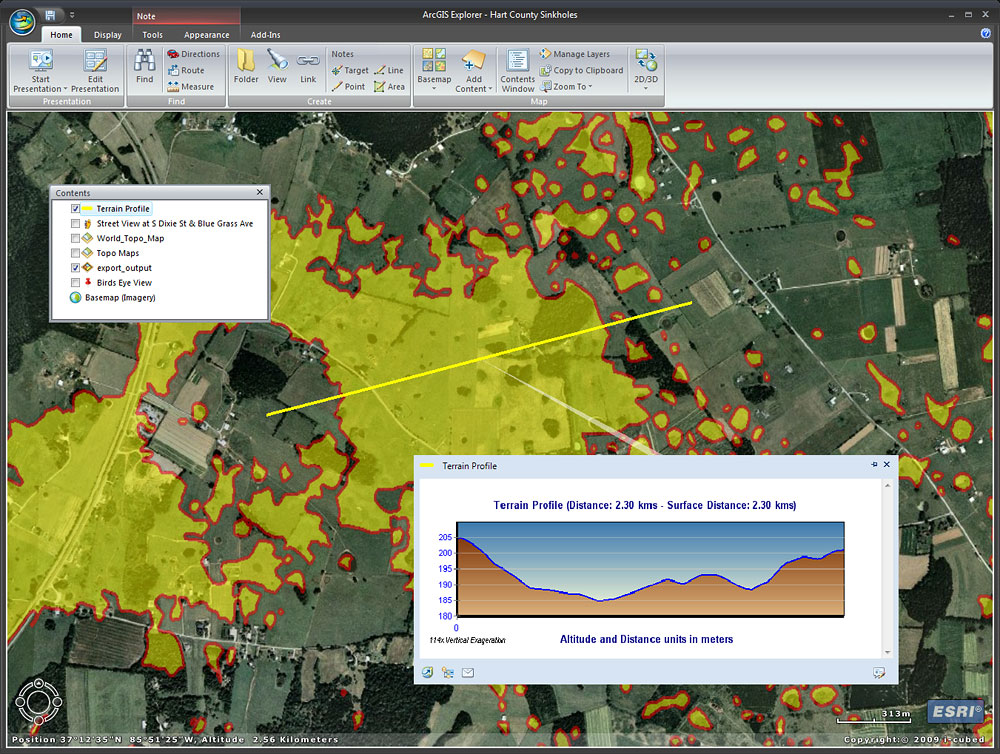
Task: Choose the Point note tool
Action: point(348,87)
